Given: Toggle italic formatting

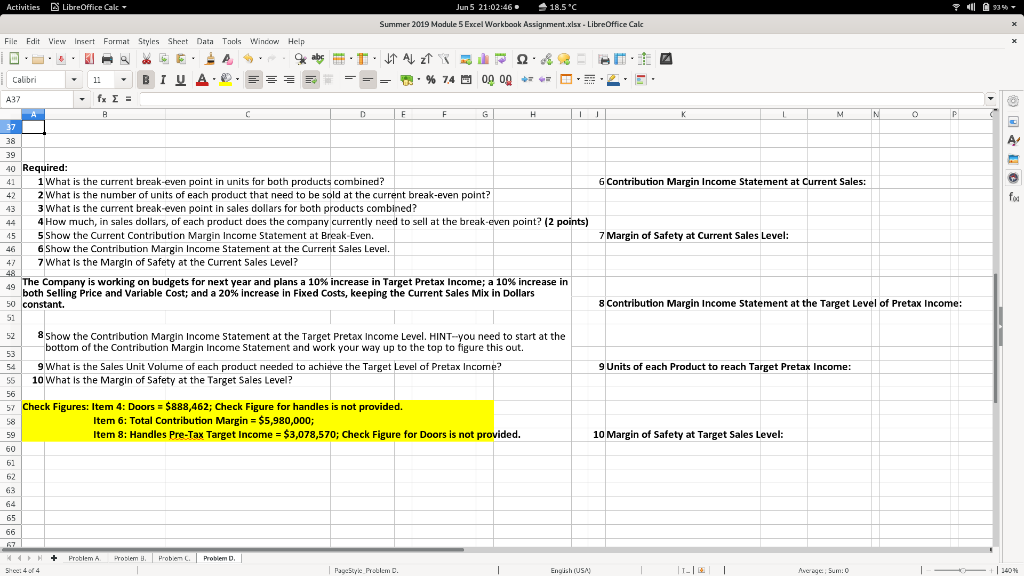Looking at the screenshot, I should 163,79.
